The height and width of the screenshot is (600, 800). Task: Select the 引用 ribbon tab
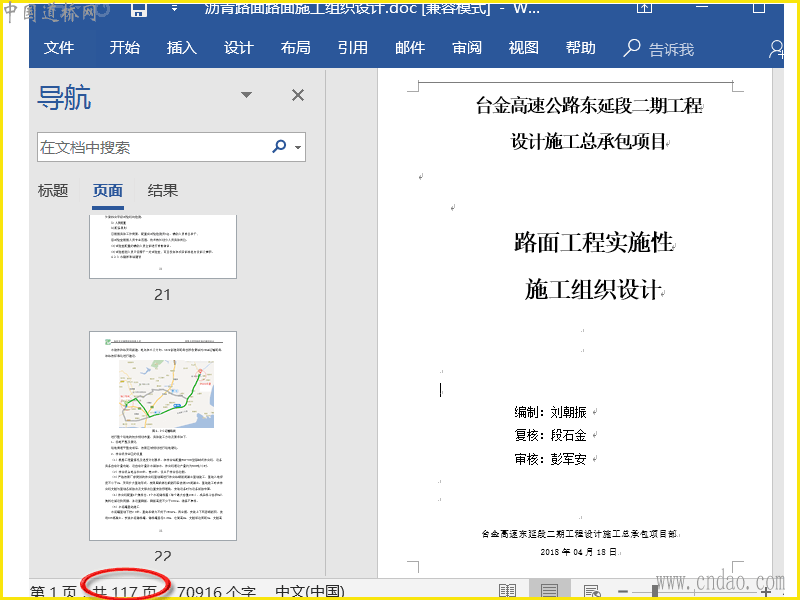coord(353,48)
